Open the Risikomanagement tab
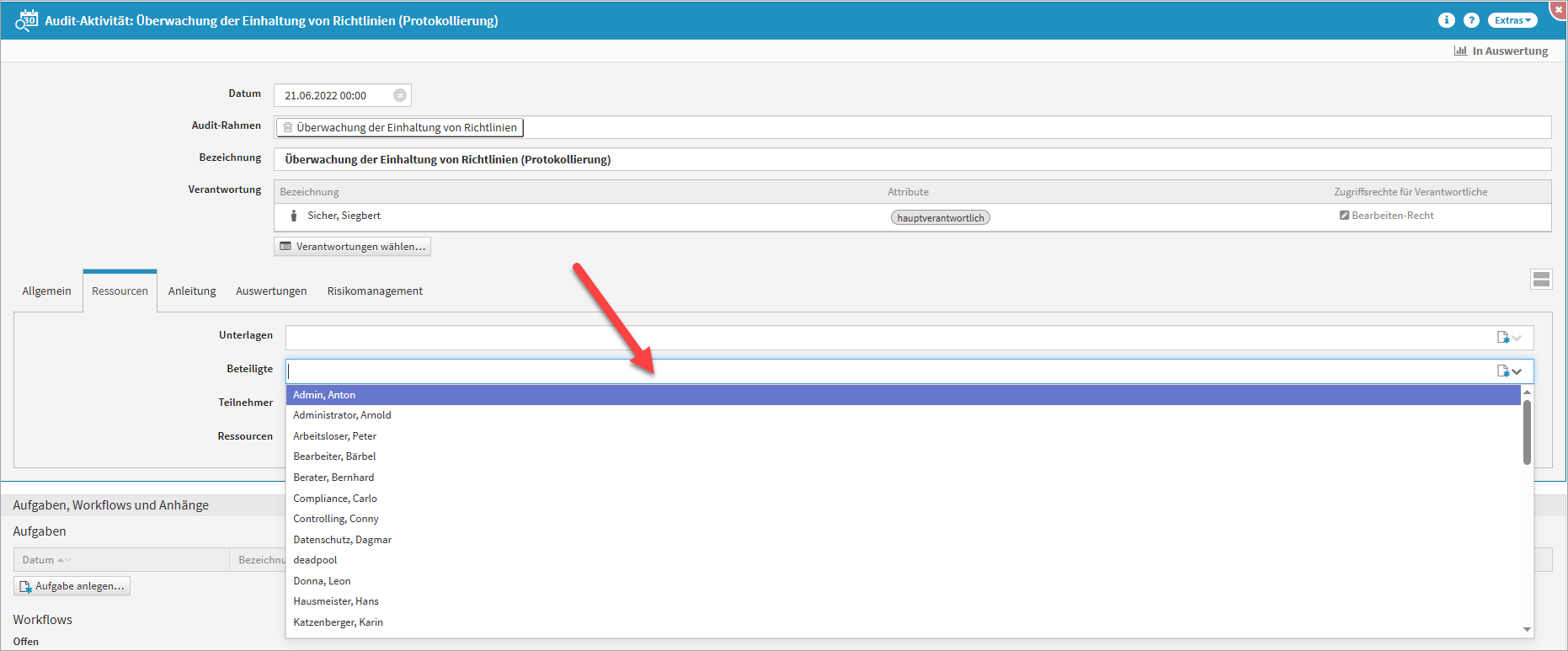The image size is (1568, 651). [375, 291]
